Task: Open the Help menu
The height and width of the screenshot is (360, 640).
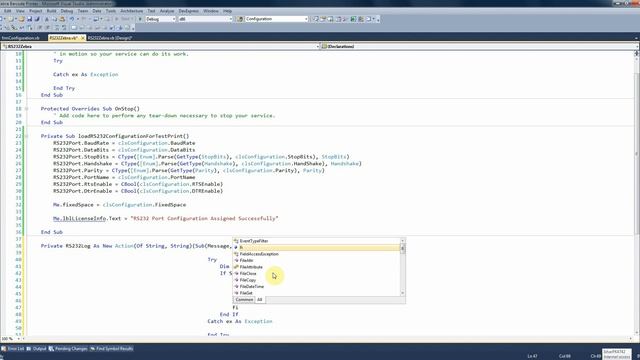Action: pos(227,11)
